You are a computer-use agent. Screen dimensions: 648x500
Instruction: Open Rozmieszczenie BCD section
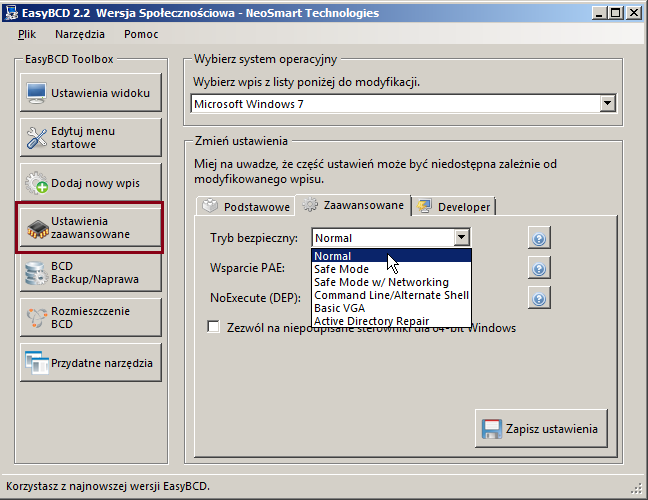(x=91, y=318)
